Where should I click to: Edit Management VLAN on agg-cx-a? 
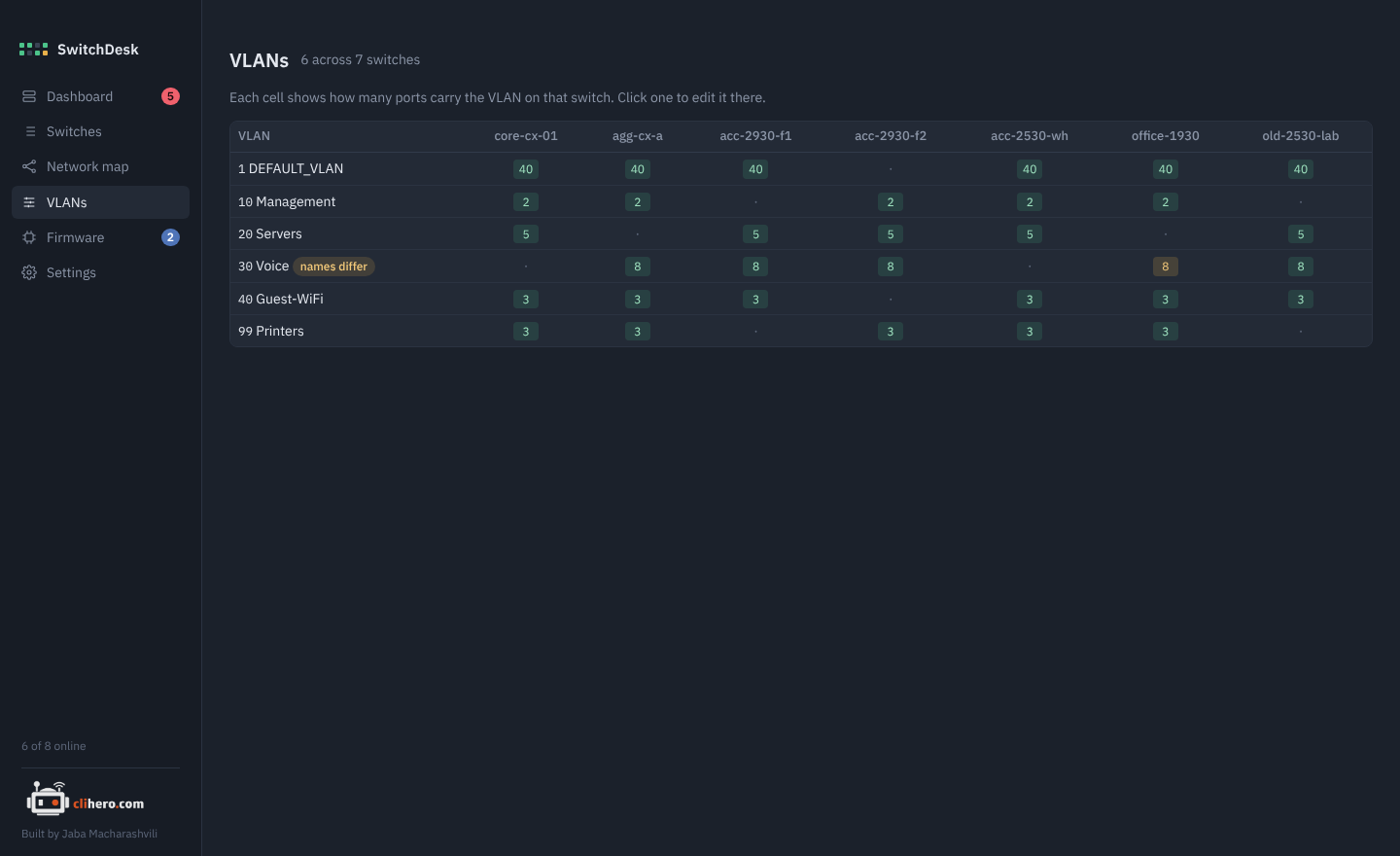click(638, 202)
